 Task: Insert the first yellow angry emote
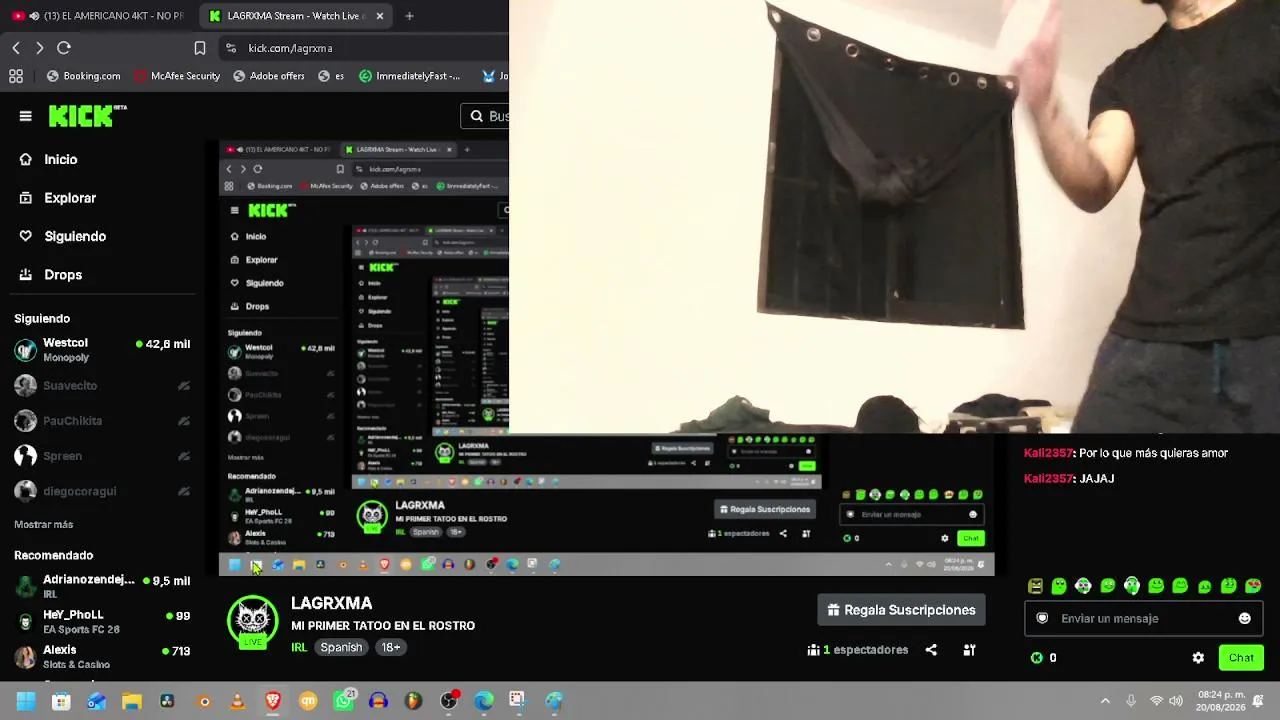pos(1035,586)
